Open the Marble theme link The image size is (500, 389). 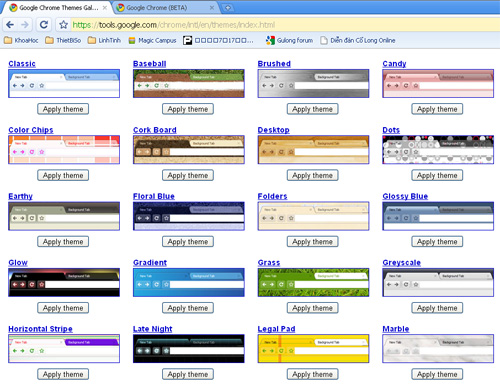[x=396, y=329]
